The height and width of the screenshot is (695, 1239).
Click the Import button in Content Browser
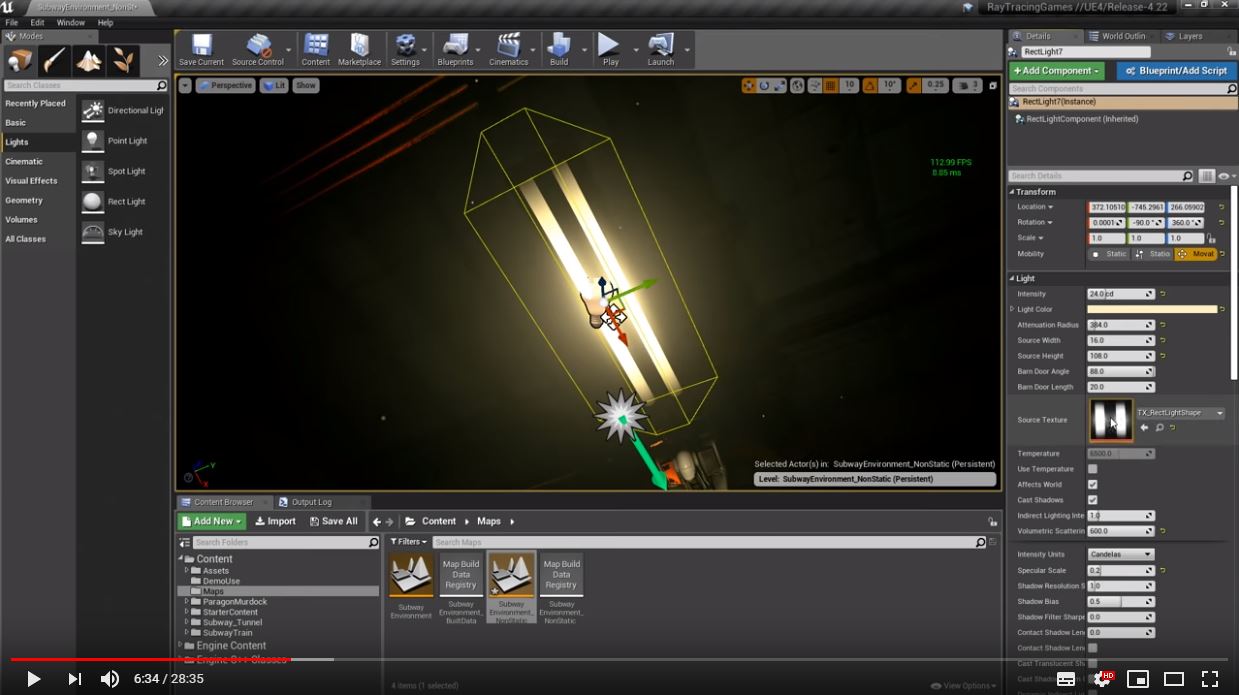275,521
